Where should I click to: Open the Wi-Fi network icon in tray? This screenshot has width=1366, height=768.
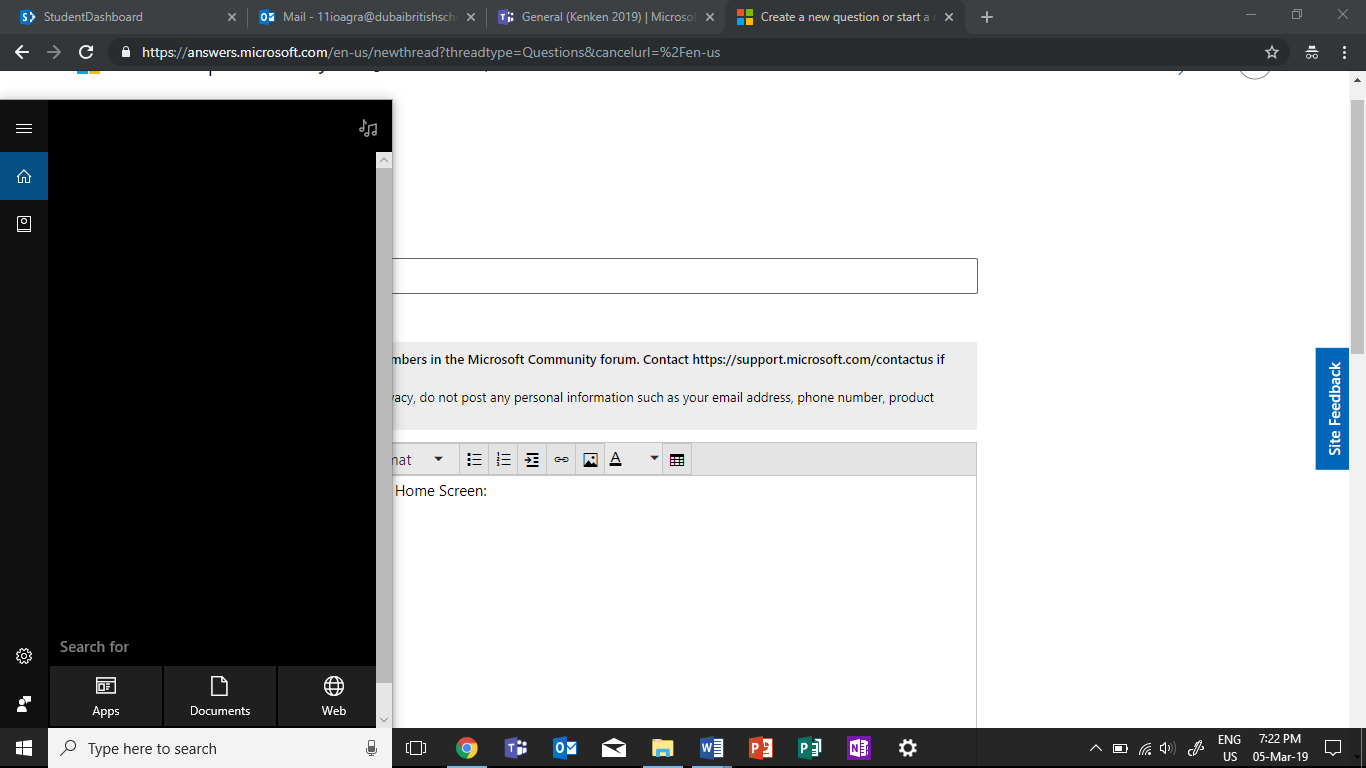coord(1145,748)
